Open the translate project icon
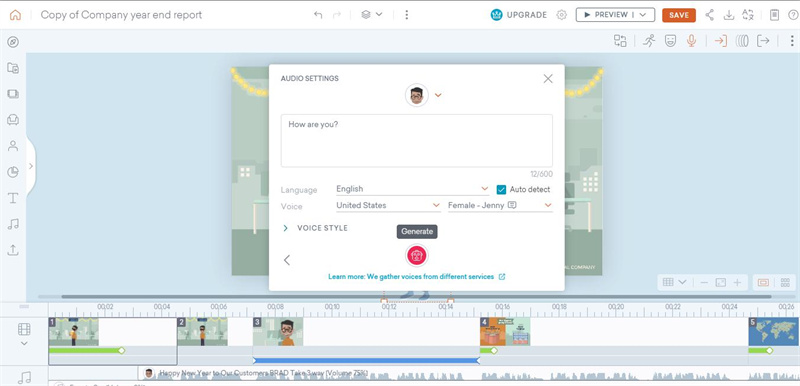Screen dimensions: 800x386 (x=748, y=15)
